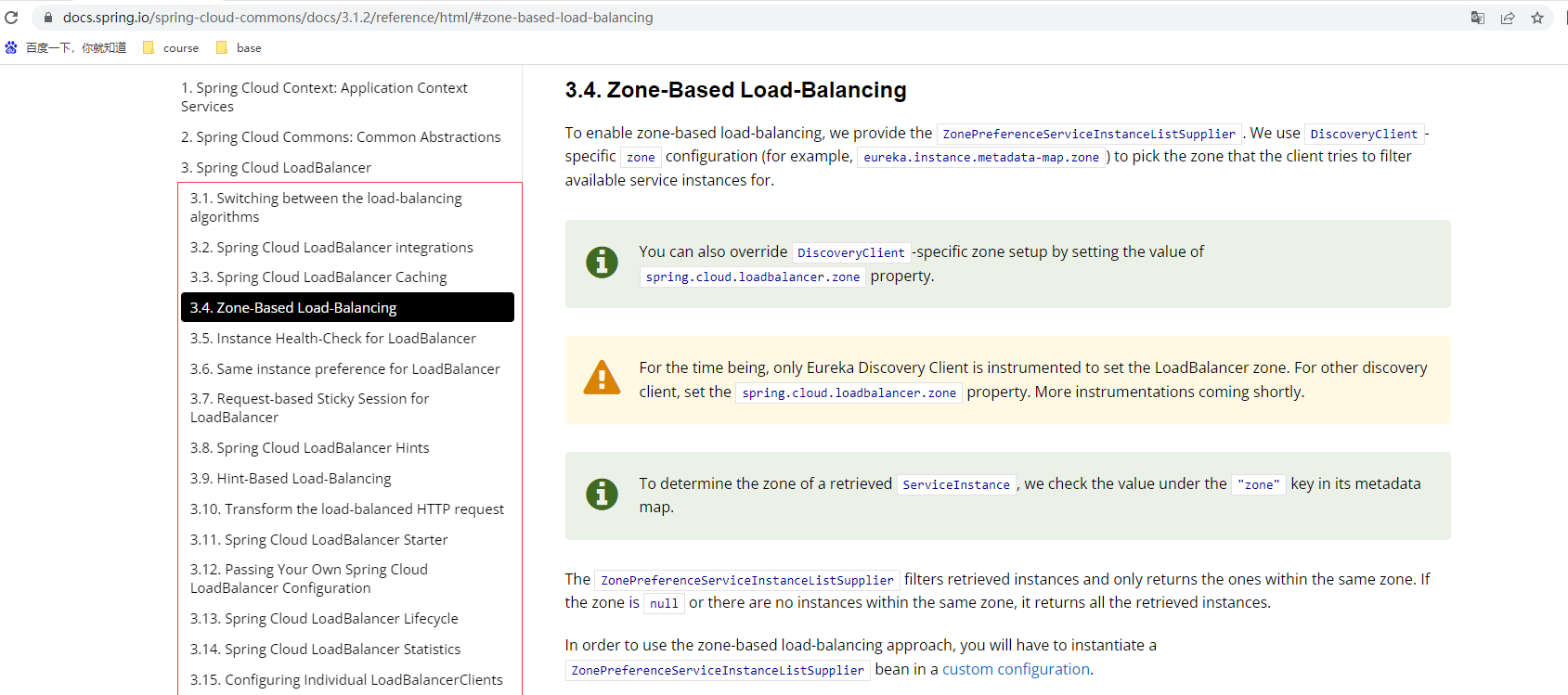This screenshot has height=695, width=1568.
Task: Click ZonePreferenceServiceInstanceListSupplier in the first paragraph
Action: [1089, 134]
